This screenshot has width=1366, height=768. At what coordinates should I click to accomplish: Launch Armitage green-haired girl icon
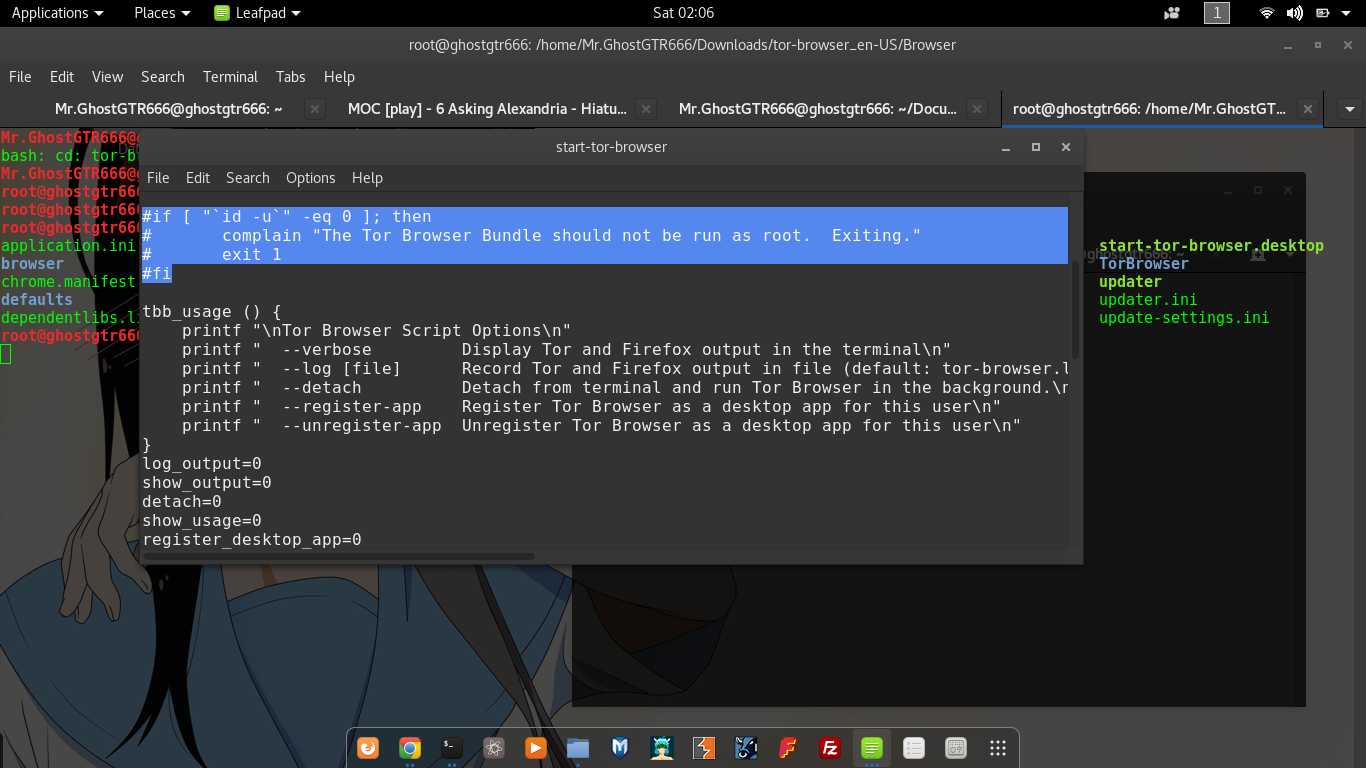point(662,747)
